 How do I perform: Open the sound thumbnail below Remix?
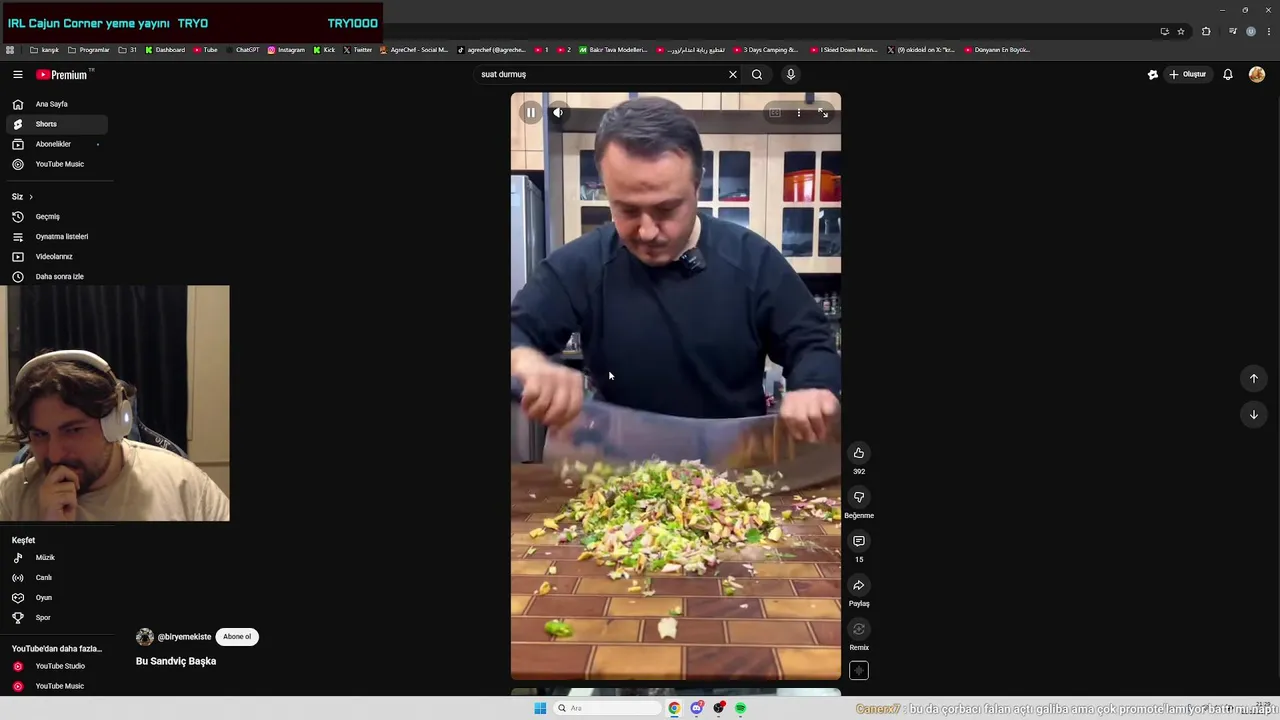859,671
